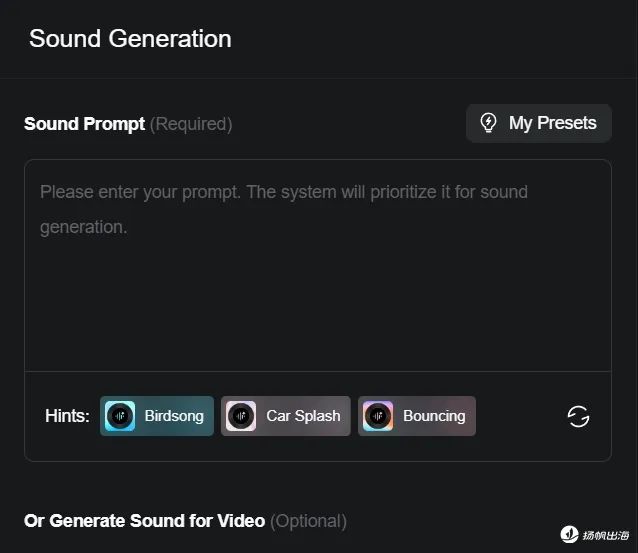Click the (Required) indicator text
The height and width of the screenshot is (553, 638).
191,124
